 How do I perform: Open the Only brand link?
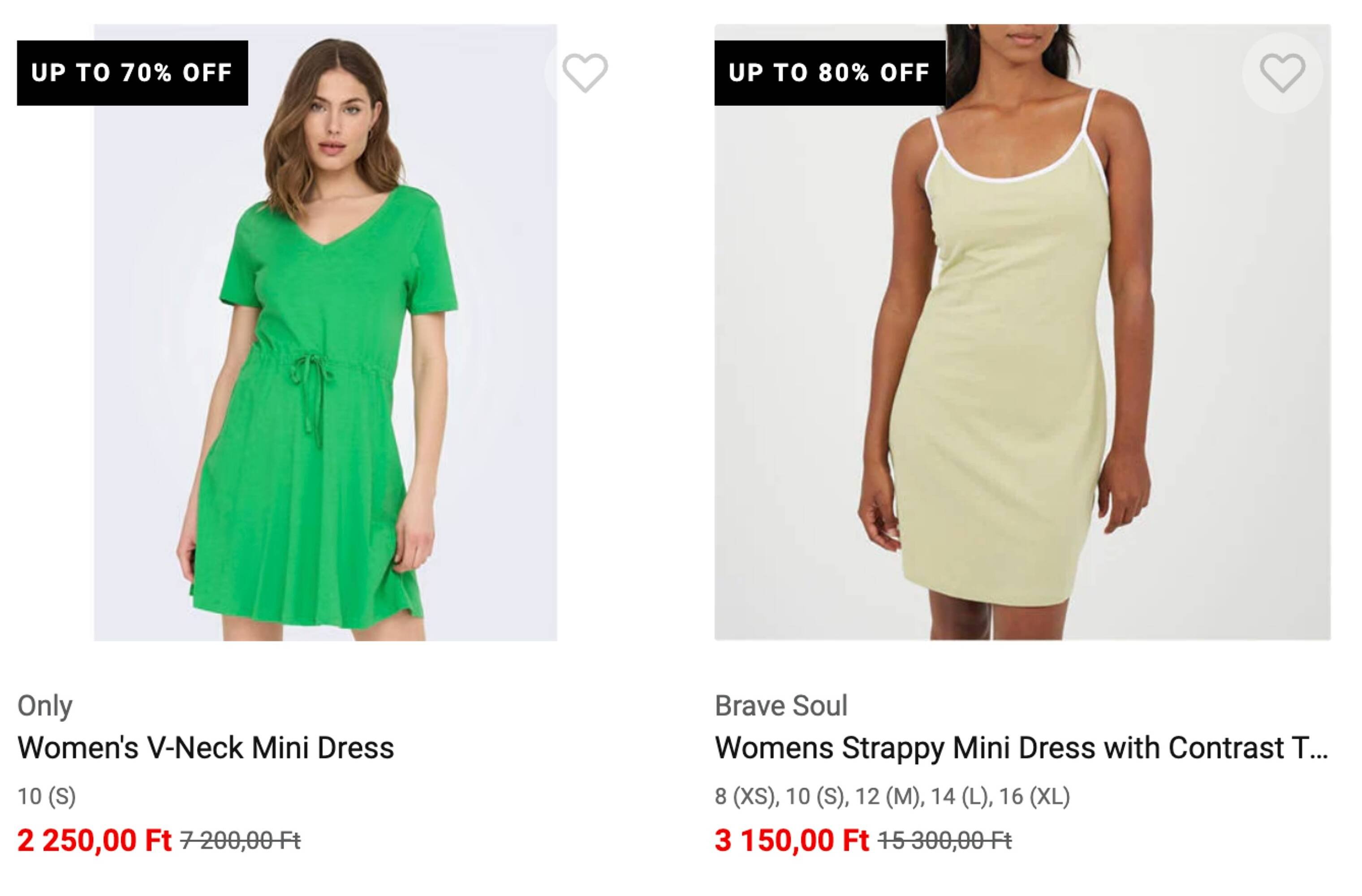[x=45, y=706]
